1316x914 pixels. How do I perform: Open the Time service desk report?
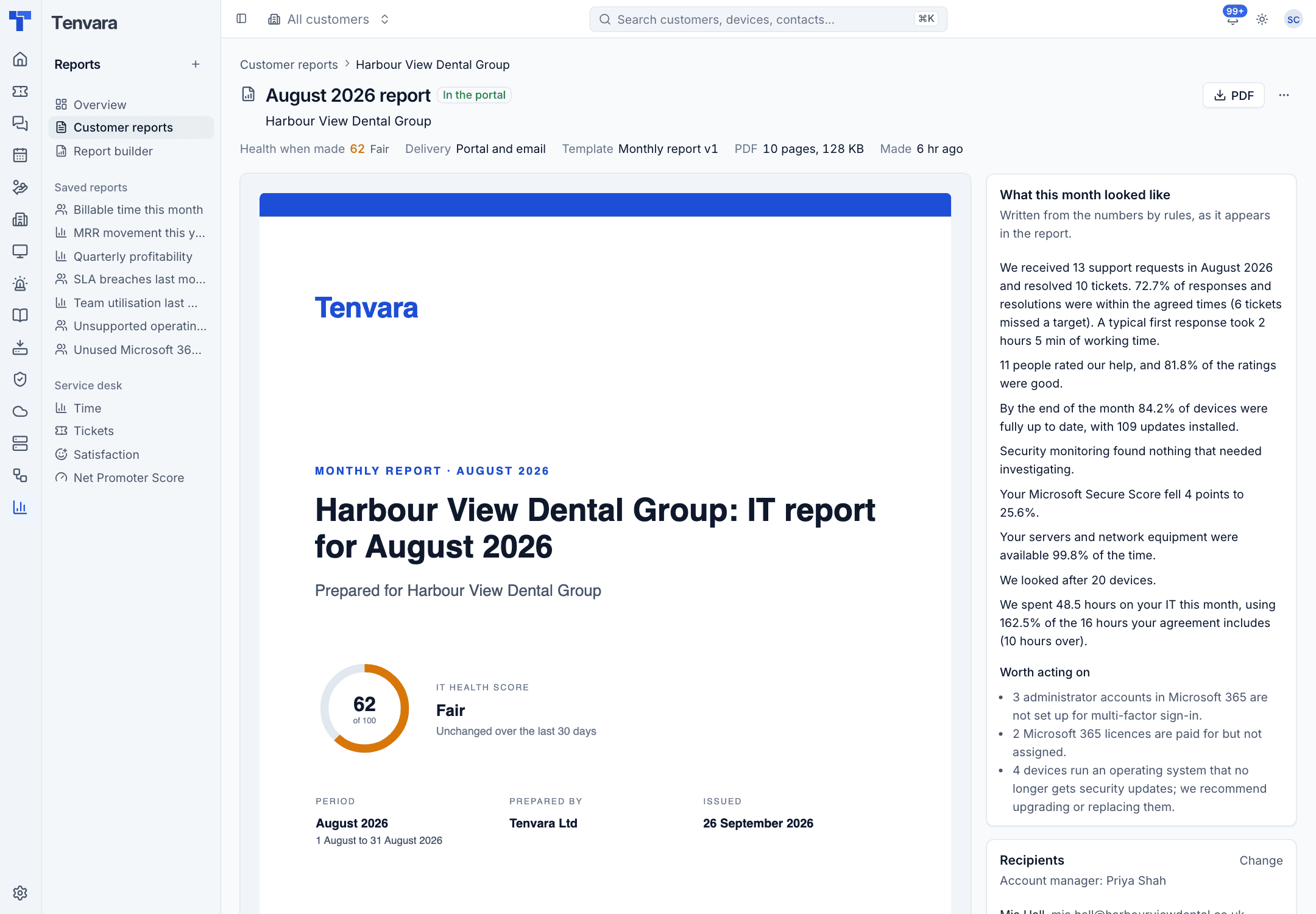131,408
